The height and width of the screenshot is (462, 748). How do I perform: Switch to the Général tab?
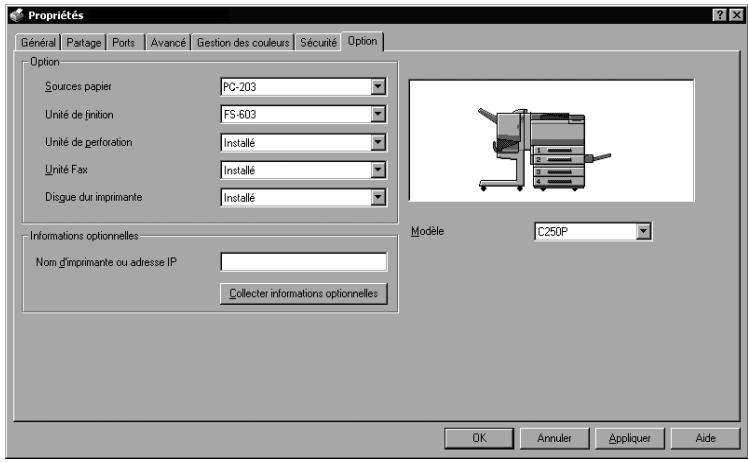[38, 42]
